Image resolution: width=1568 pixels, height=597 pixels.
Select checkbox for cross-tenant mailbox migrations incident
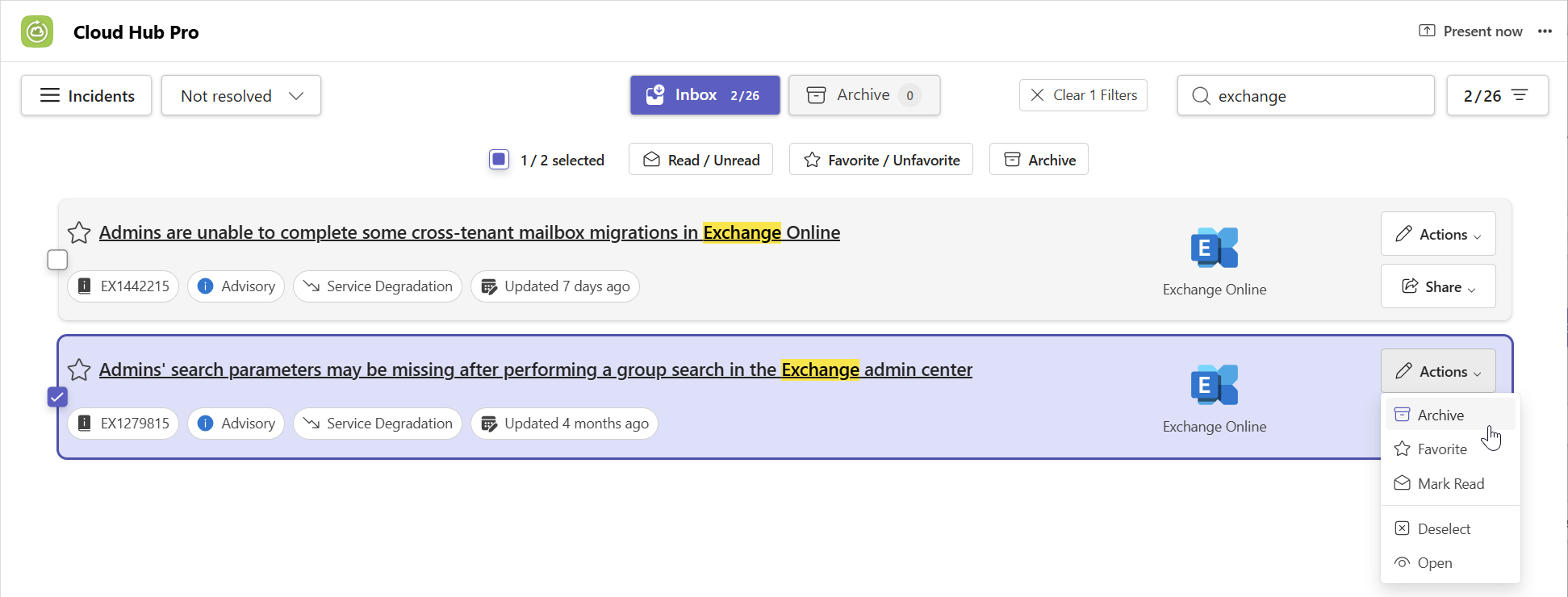(x=57, y=260)
